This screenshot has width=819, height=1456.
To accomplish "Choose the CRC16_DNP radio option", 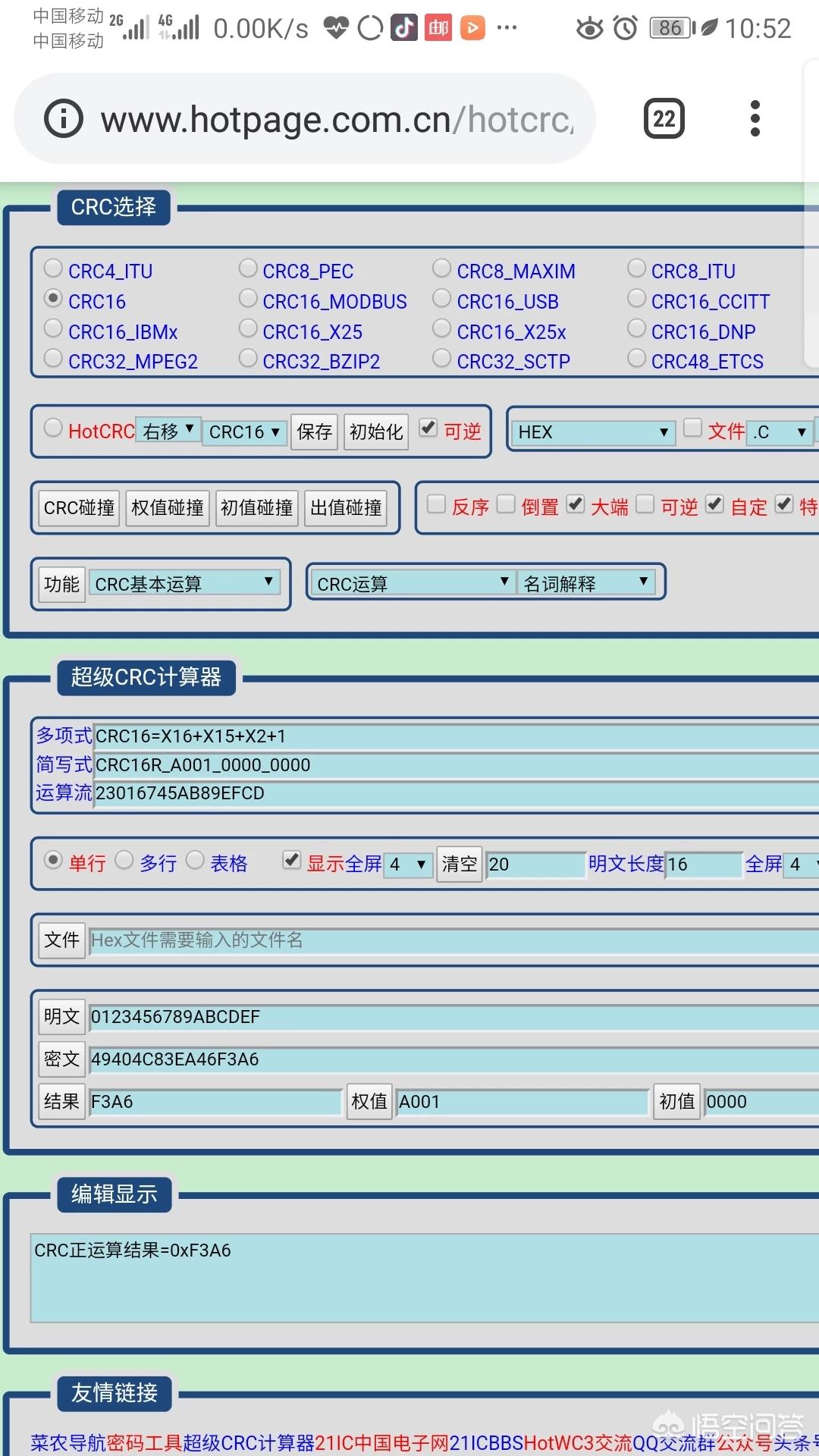I will (637, 328).
